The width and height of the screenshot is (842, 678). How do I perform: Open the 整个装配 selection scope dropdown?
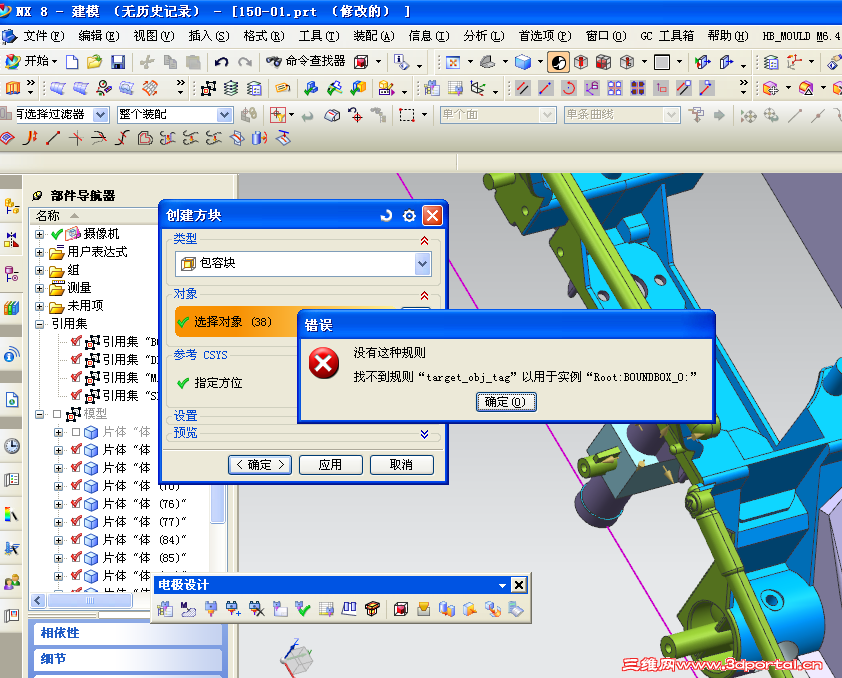point(224,114)
